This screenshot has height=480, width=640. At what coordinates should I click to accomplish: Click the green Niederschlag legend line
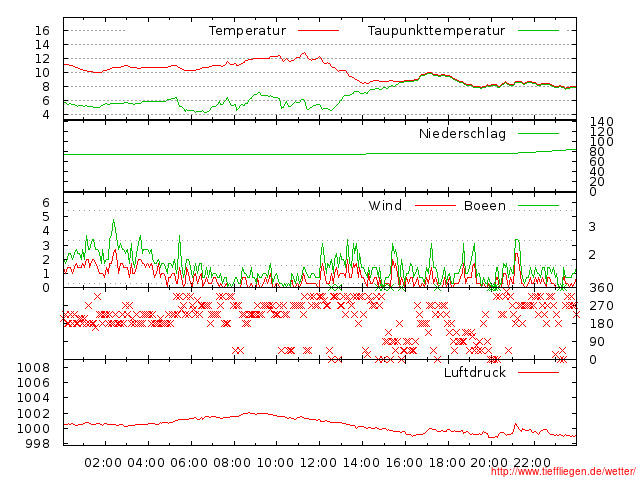(x=538, y=133)
